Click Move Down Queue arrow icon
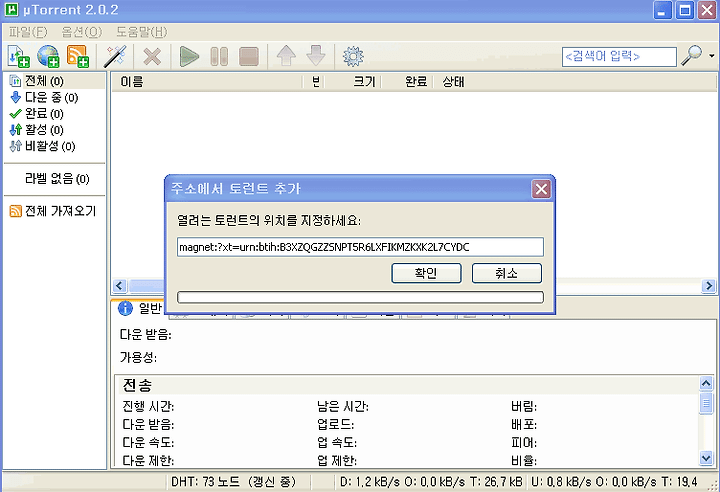This screenshot has width=720, height=492. tap(316, 56)
